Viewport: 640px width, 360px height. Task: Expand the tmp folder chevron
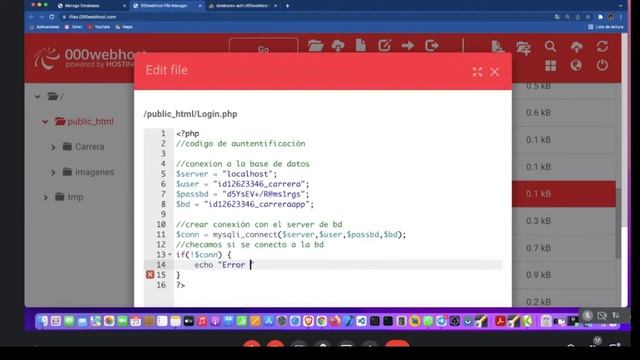click(x=45, y=197)
